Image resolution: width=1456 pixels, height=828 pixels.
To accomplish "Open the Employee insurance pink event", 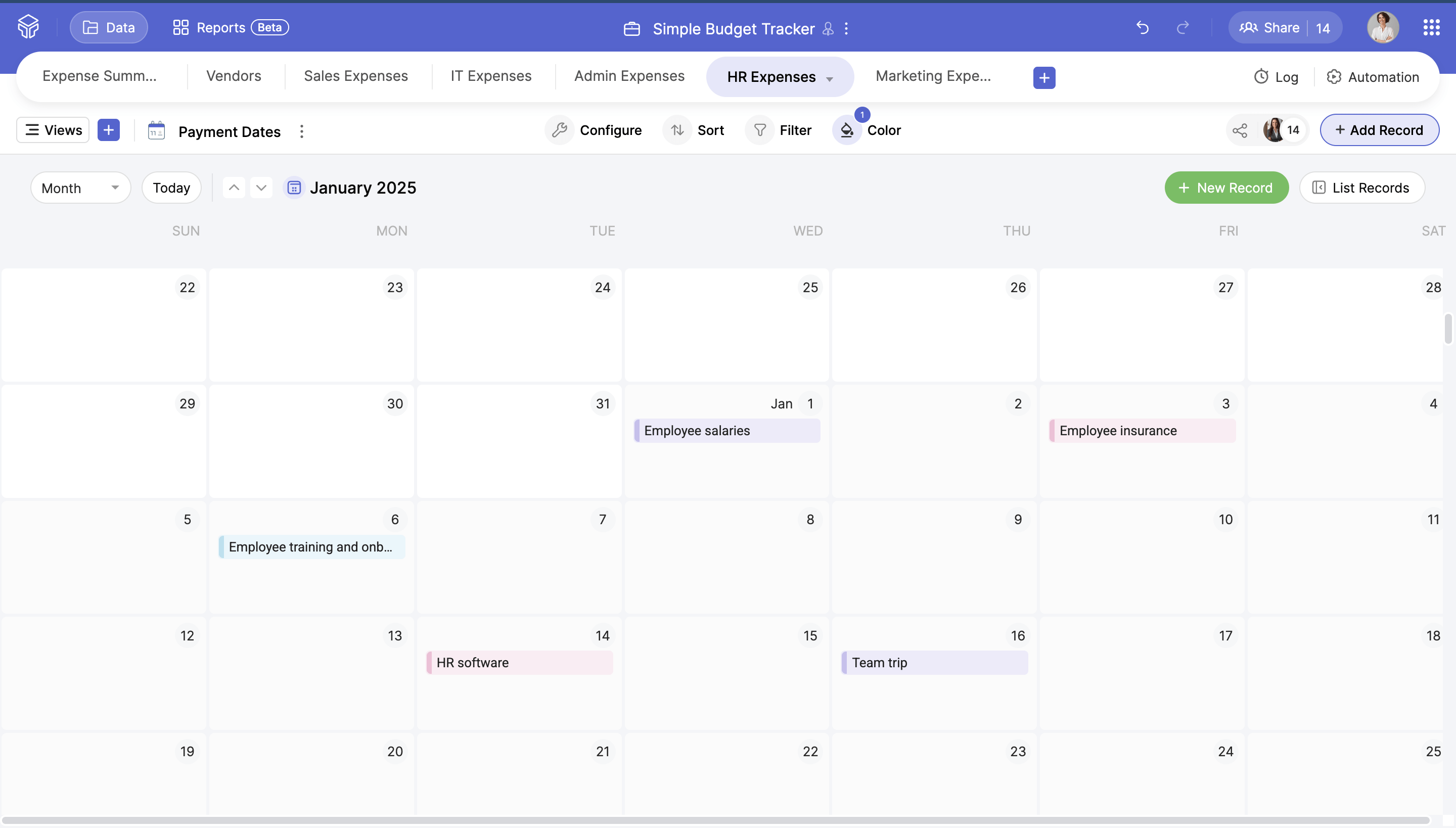I will coord(1142,431).
